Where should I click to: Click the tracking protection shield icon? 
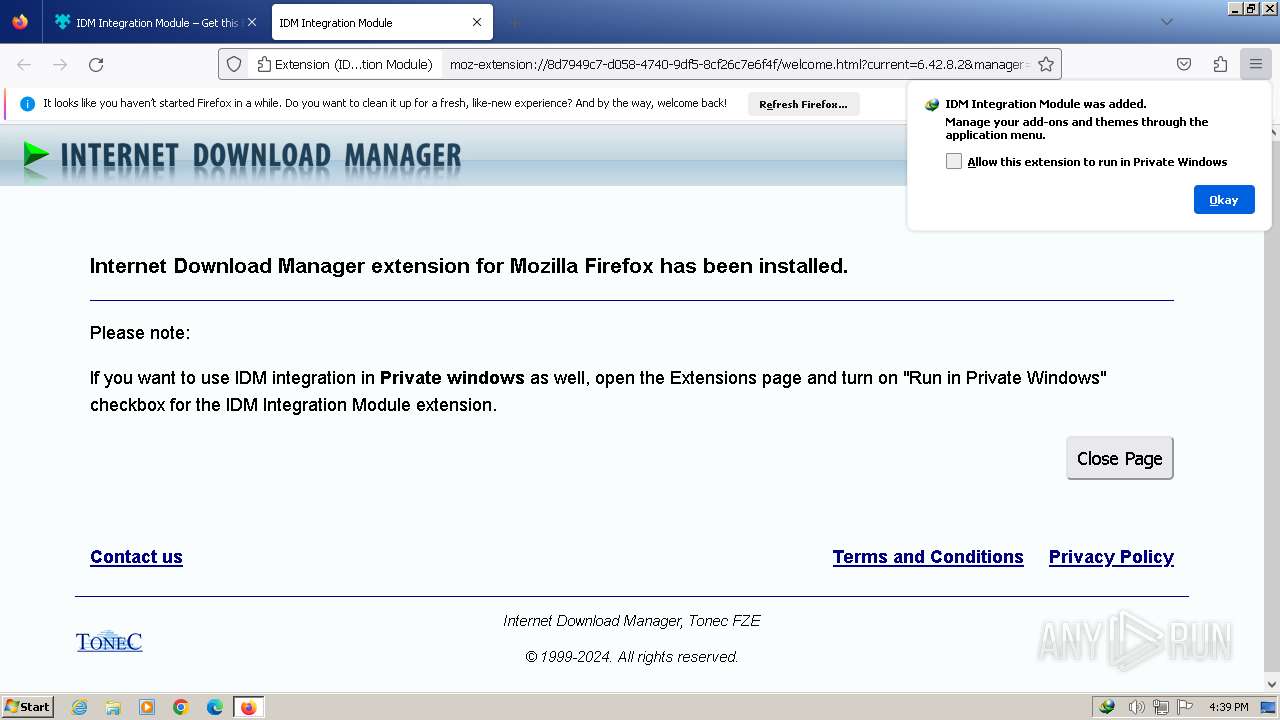click(x=234, y=64)
